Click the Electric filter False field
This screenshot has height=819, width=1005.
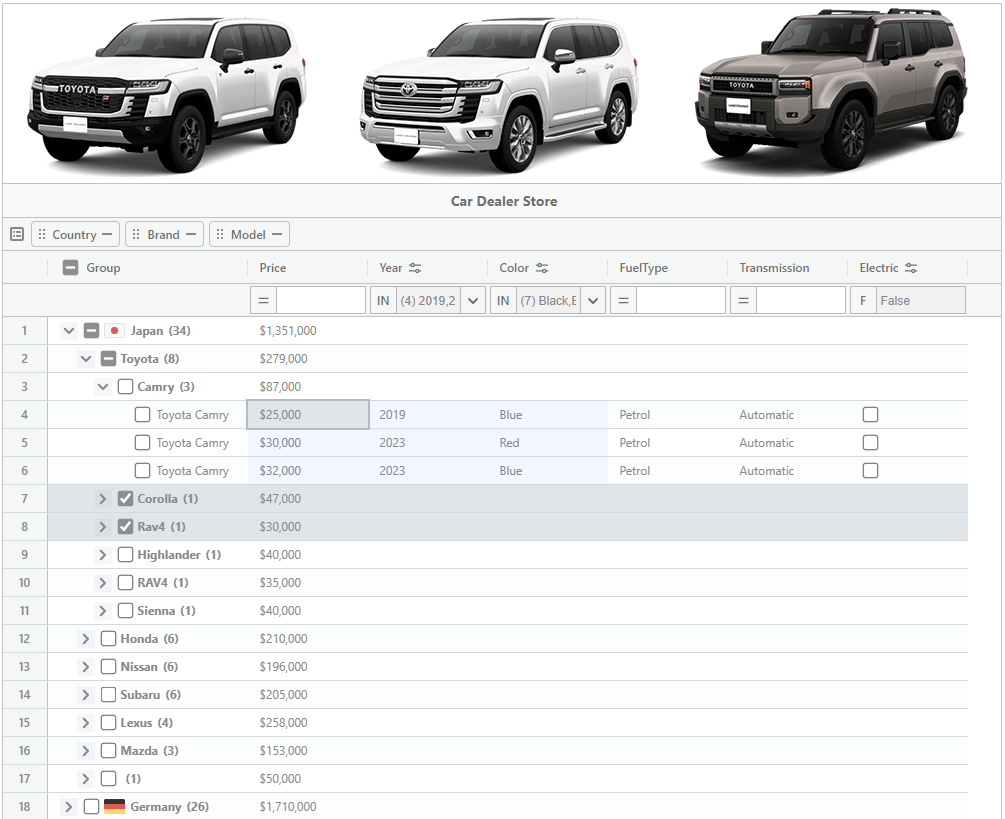coord(920,301)
